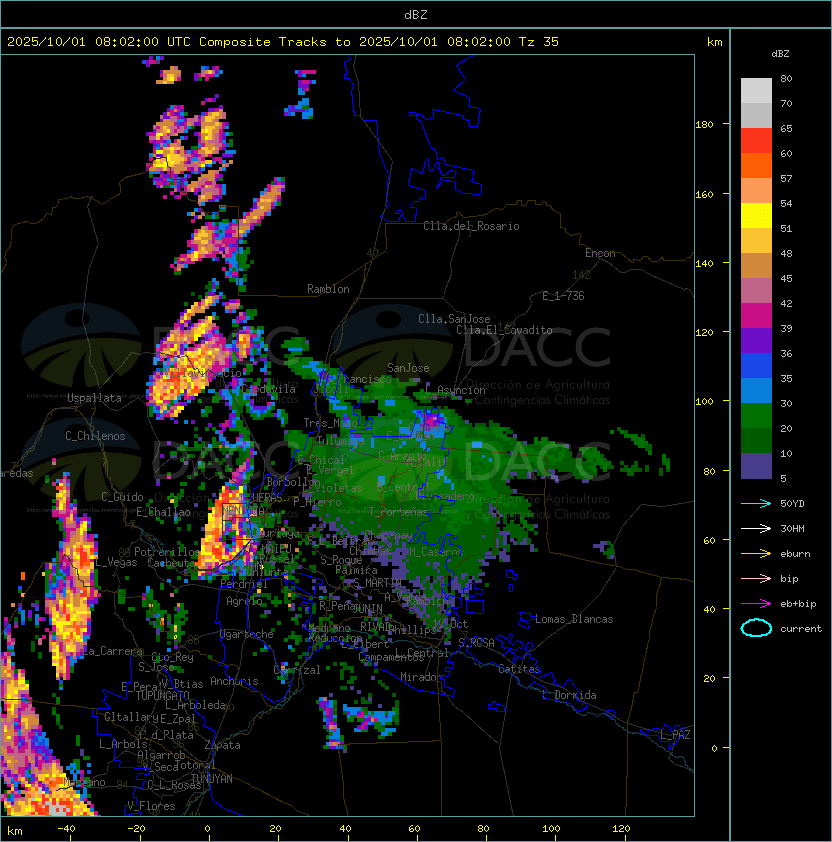Click the 'Uspallata' map label

pyautogui.click(x=94, y=398)
